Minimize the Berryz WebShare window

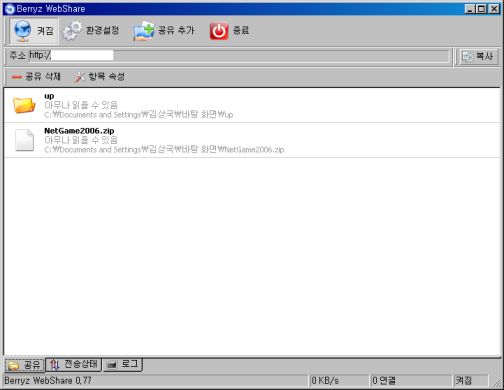(x=470, y=9)
